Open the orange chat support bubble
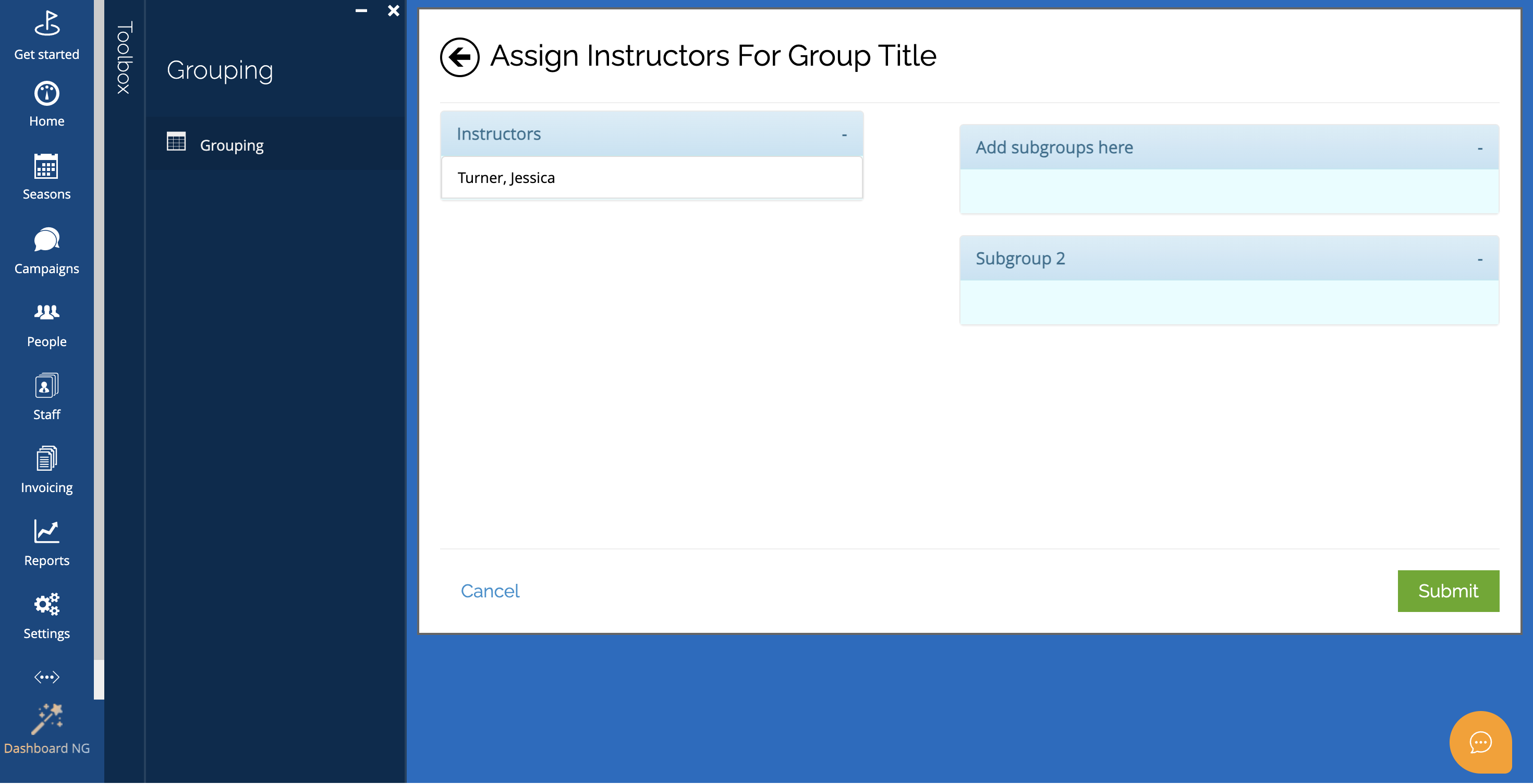Image resolution: width=1533 pixels, height=784 pixels. (1480, 742)
